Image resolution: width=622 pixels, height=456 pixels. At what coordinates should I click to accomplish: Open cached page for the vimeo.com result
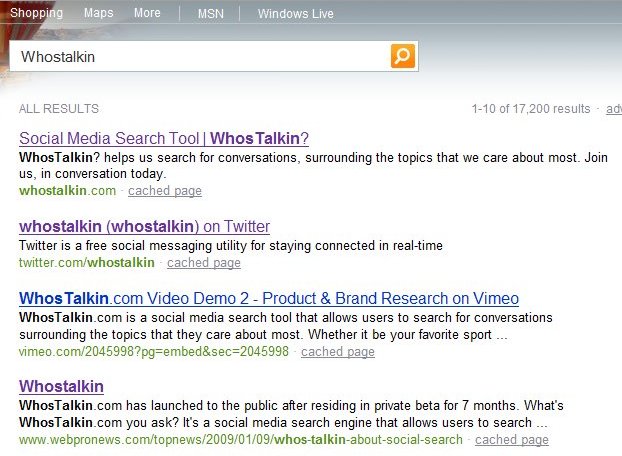338,351
